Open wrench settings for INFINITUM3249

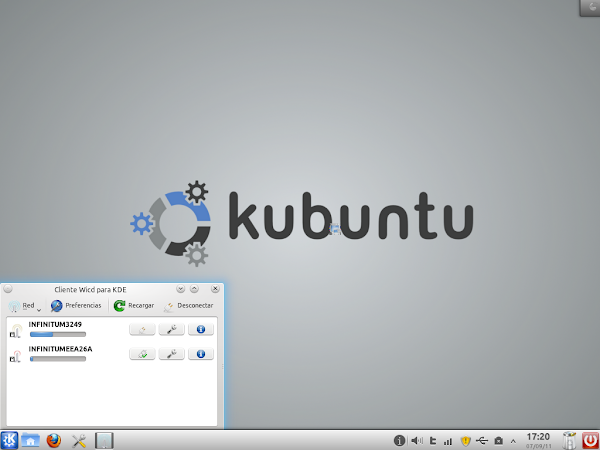click(171, 329)
